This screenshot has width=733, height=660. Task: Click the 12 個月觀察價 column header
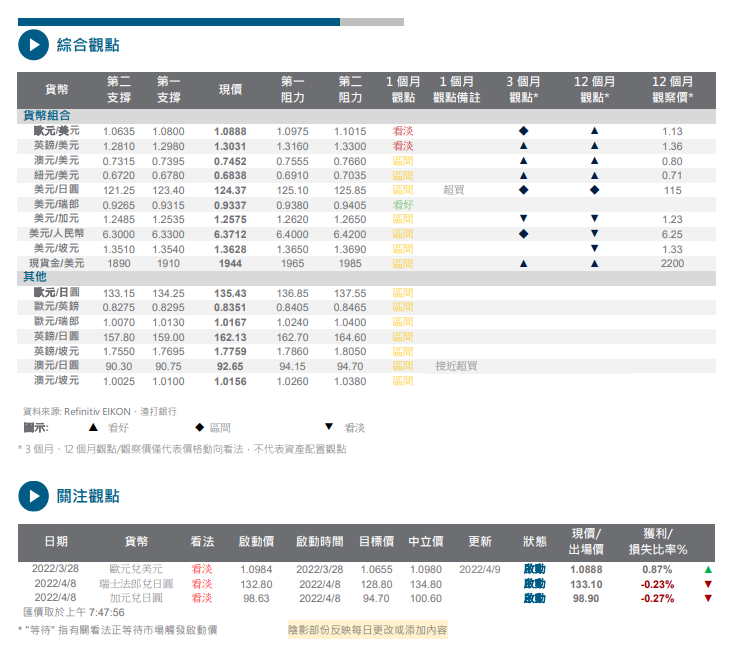(x=672, y=89)
